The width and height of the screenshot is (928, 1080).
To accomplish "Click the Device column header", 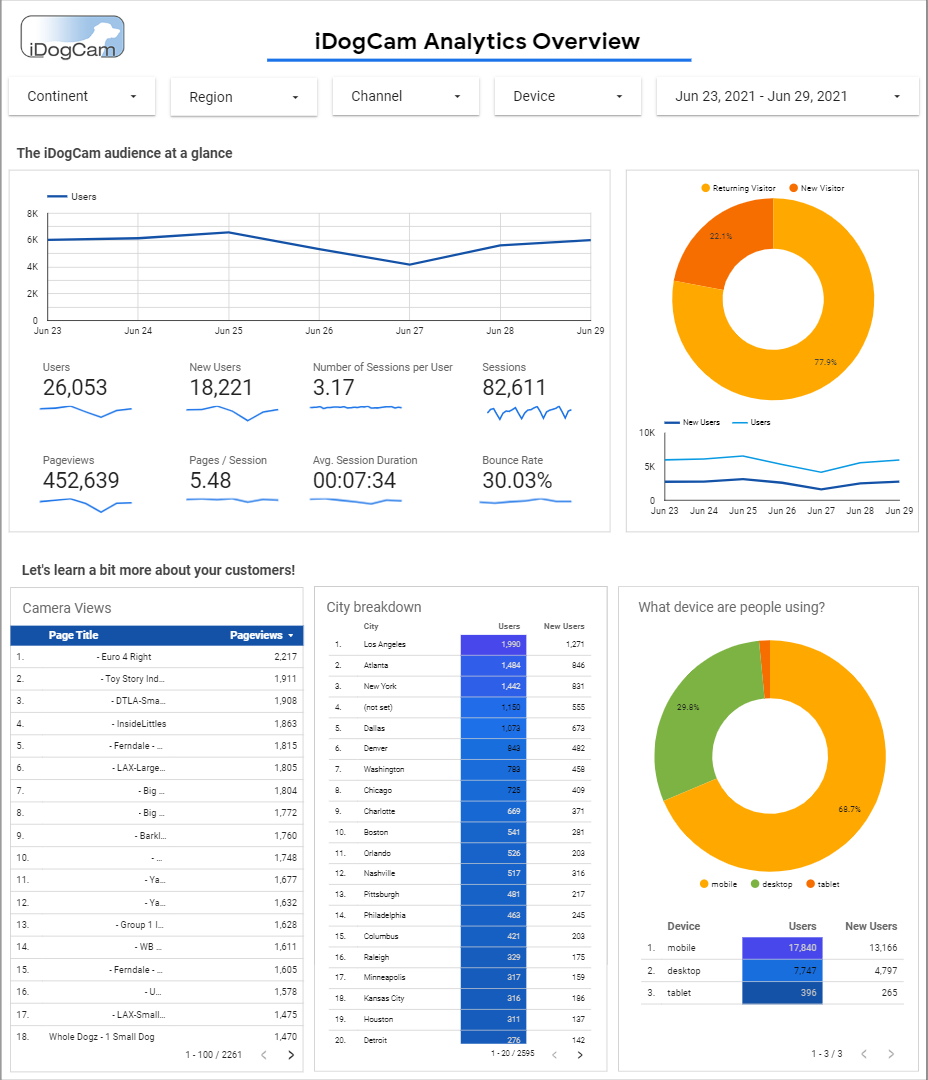I will coord(683,926).
